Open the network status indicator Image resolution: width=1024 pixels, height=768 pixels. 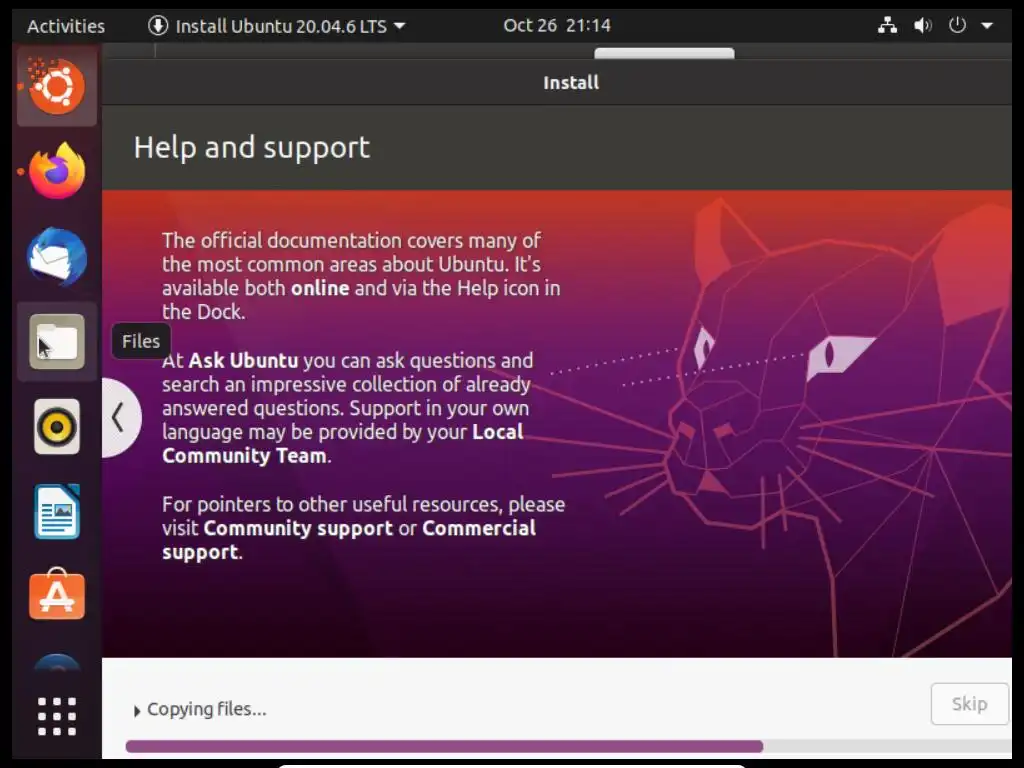[x=887, y=25]
